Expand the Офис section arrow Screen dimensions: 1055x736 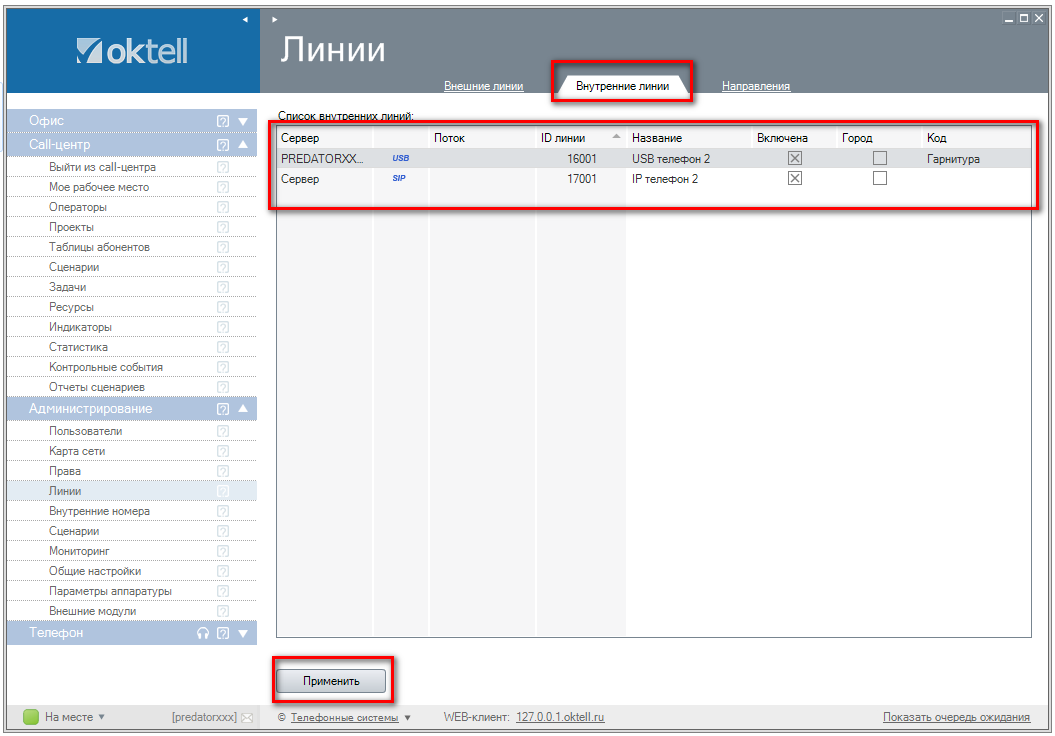(243, 121)
